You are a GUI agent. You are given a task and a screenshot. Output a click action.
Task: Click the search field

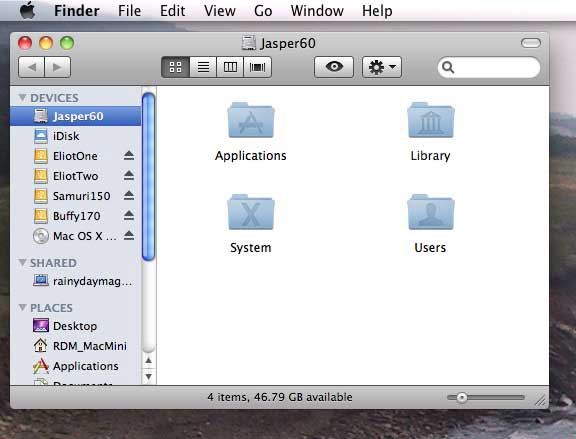click(x=489, y=67)
